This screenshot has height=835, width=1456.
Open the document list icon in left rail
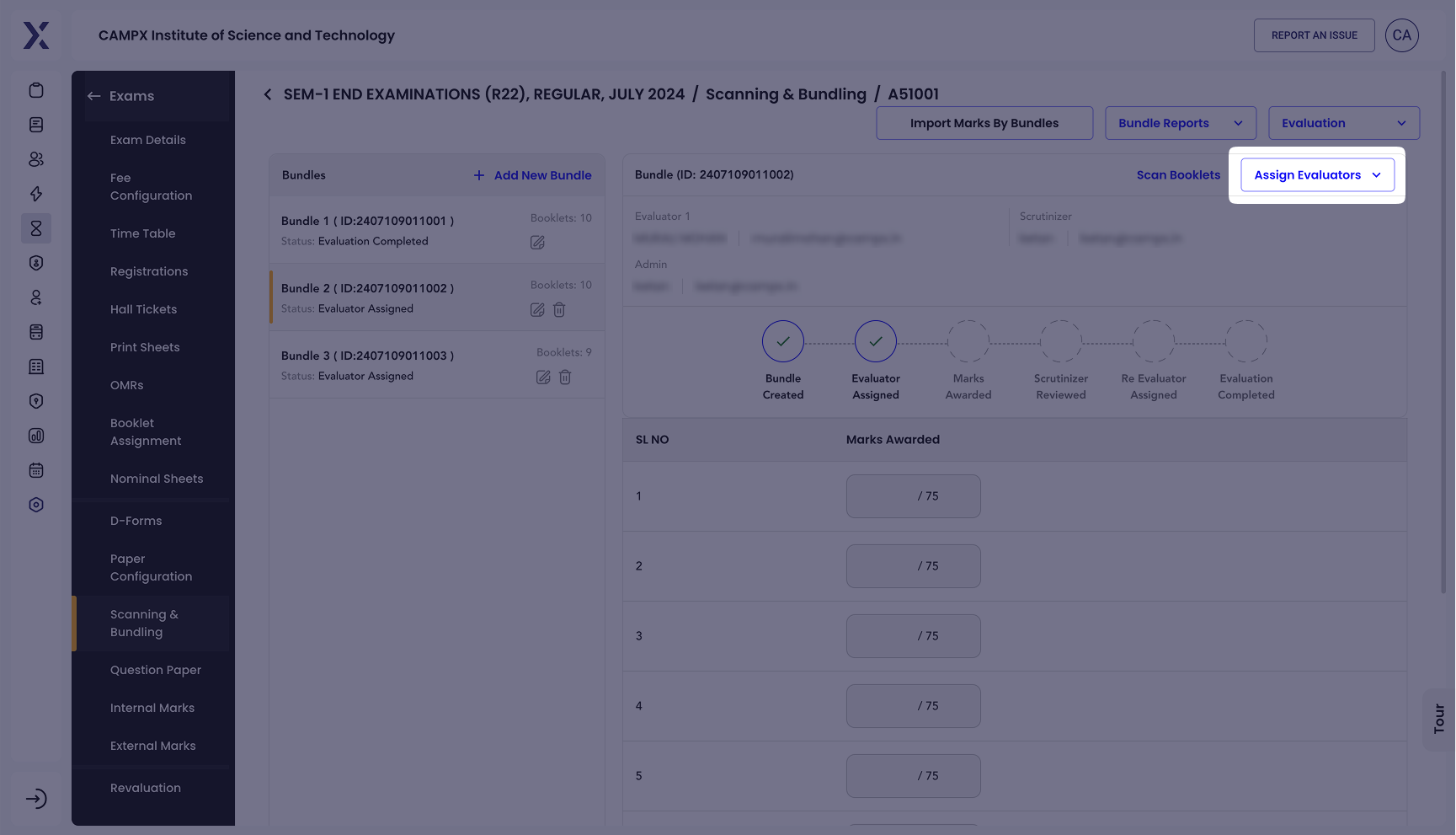36,125
